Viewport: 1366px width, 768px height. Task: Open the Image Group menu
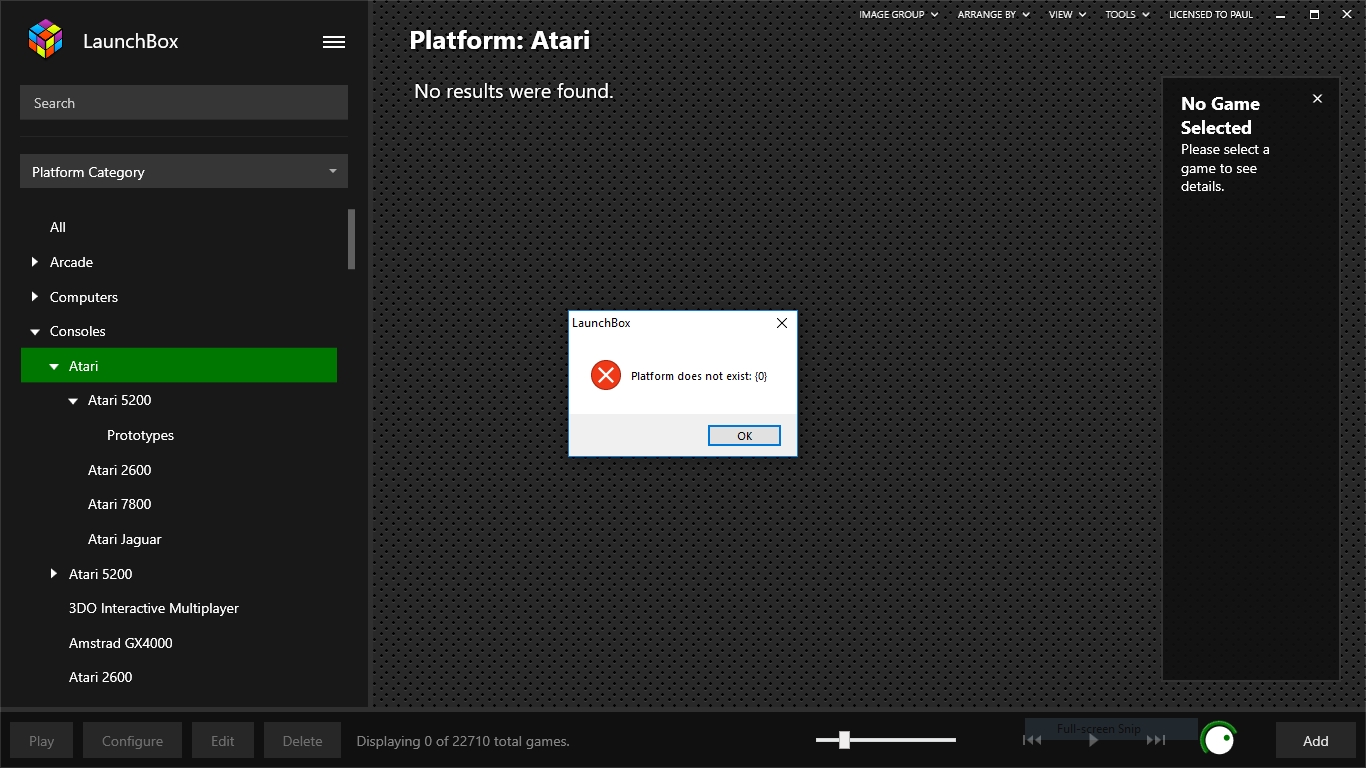(898, 15)
